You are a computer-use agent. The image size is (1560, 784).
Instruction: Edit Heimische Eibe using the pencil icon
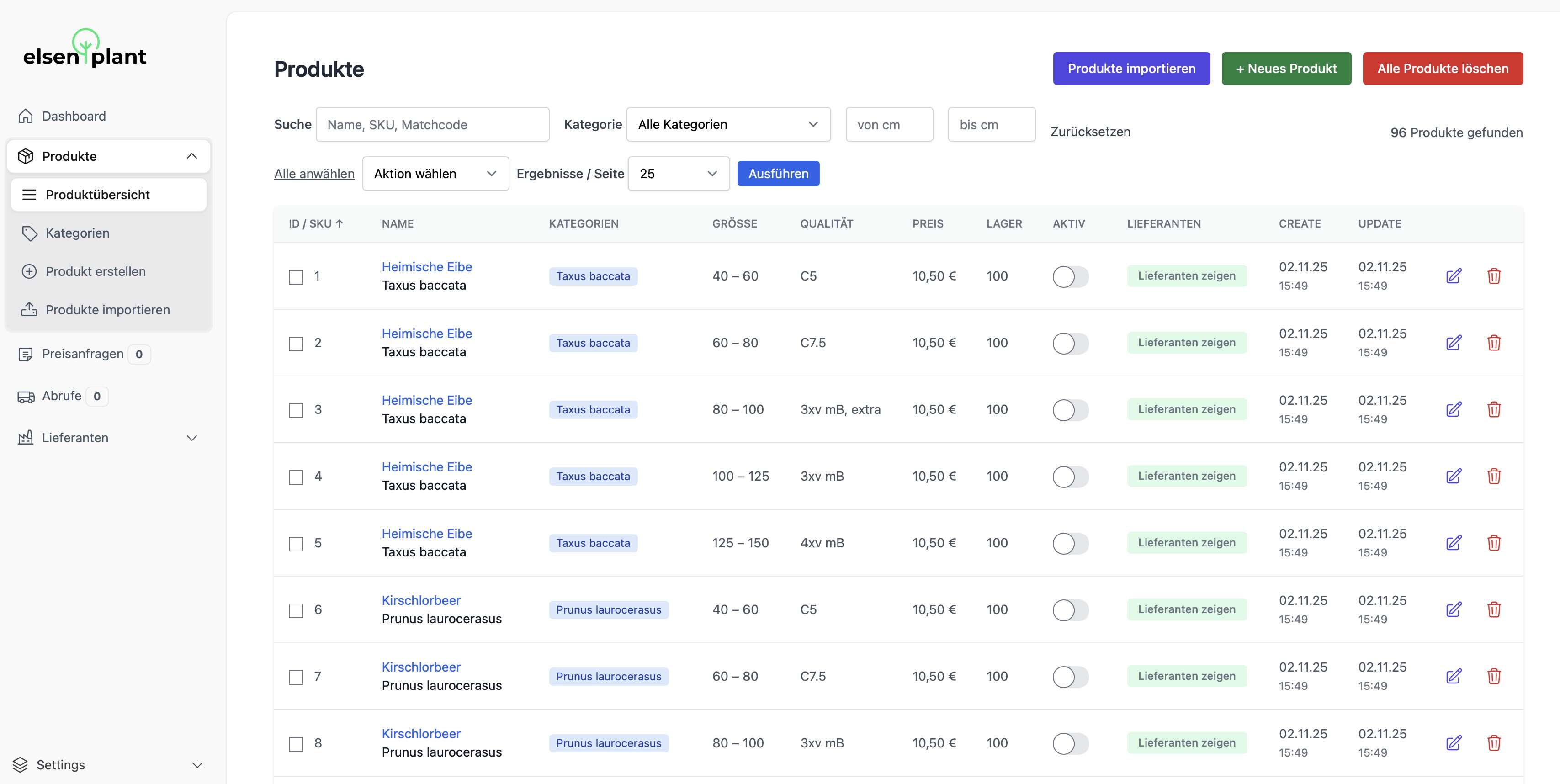click(x=1454, y=276)
